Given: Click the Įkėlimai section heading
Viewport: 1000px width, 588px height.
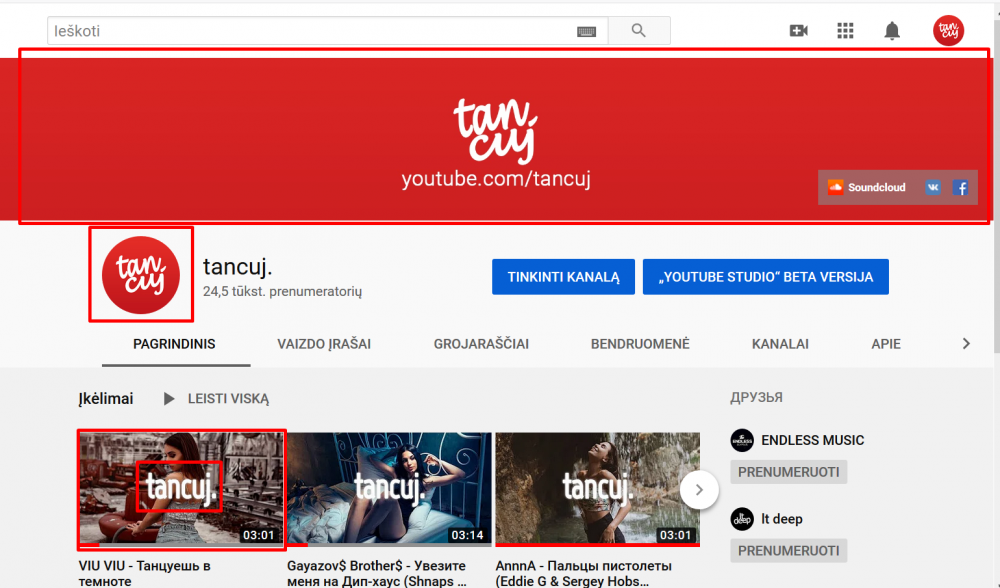Looking at the screenshot, I should click(106, 399).
